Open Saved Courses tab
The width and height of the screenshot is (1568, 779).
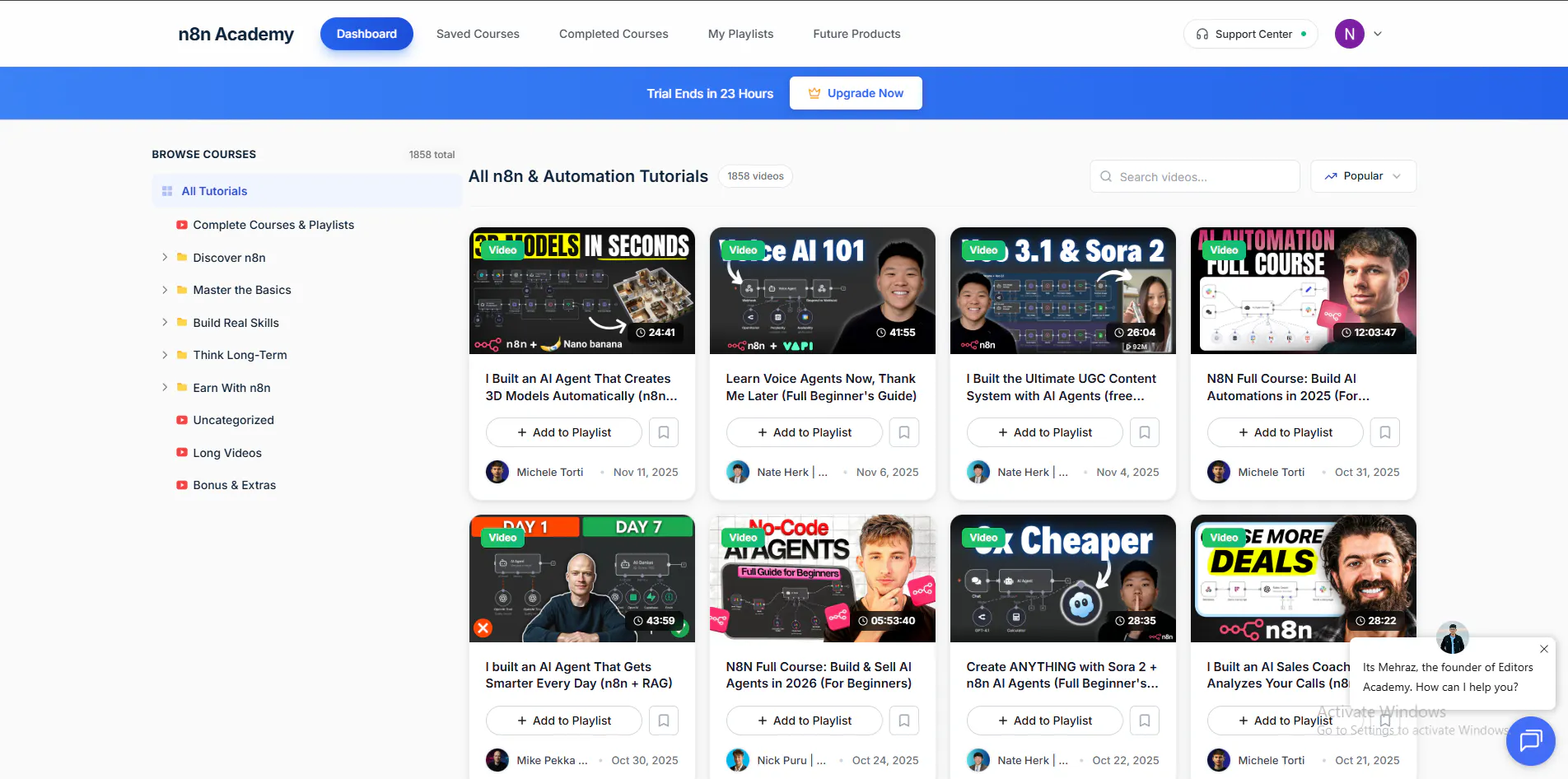coord(478,34)
